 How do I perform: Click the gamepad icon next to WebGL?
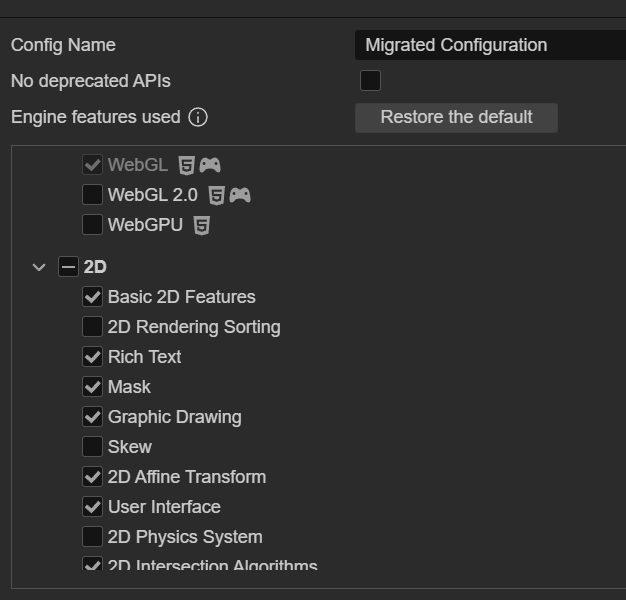click(210, 165)
